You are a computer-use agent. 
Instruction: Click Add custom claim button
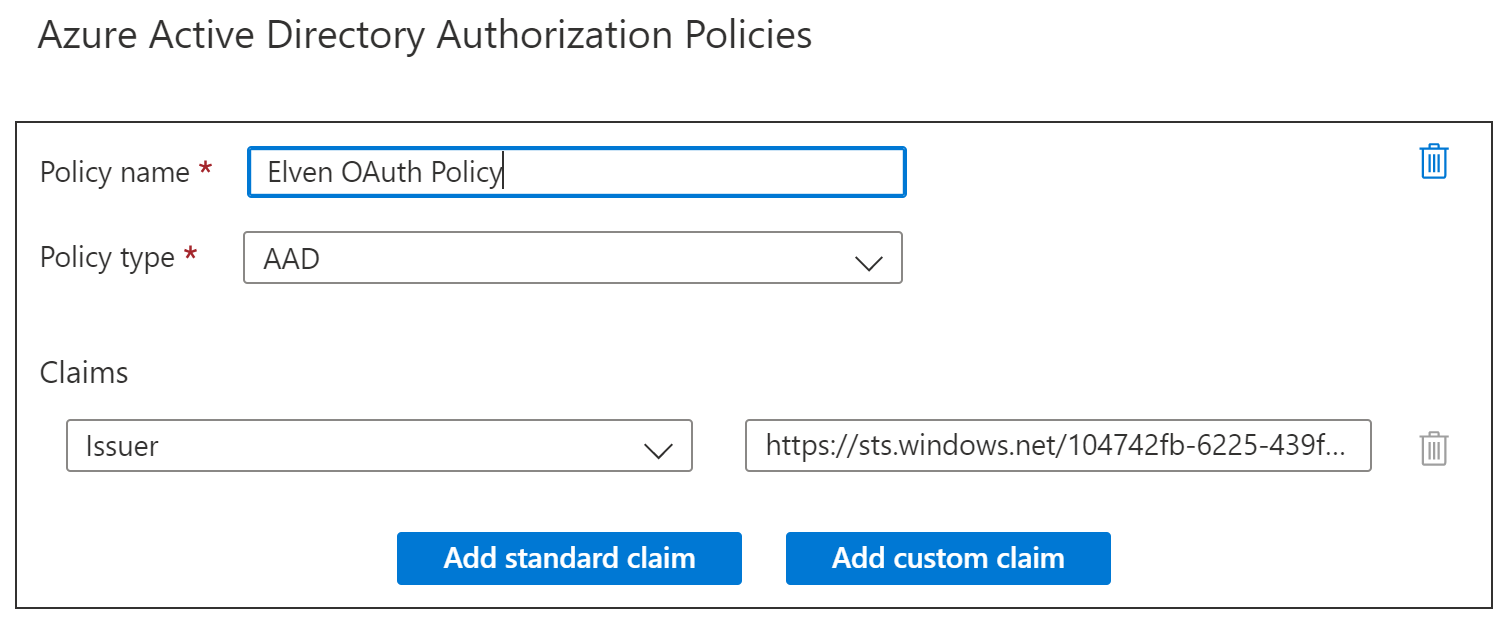tap(948, 558)
